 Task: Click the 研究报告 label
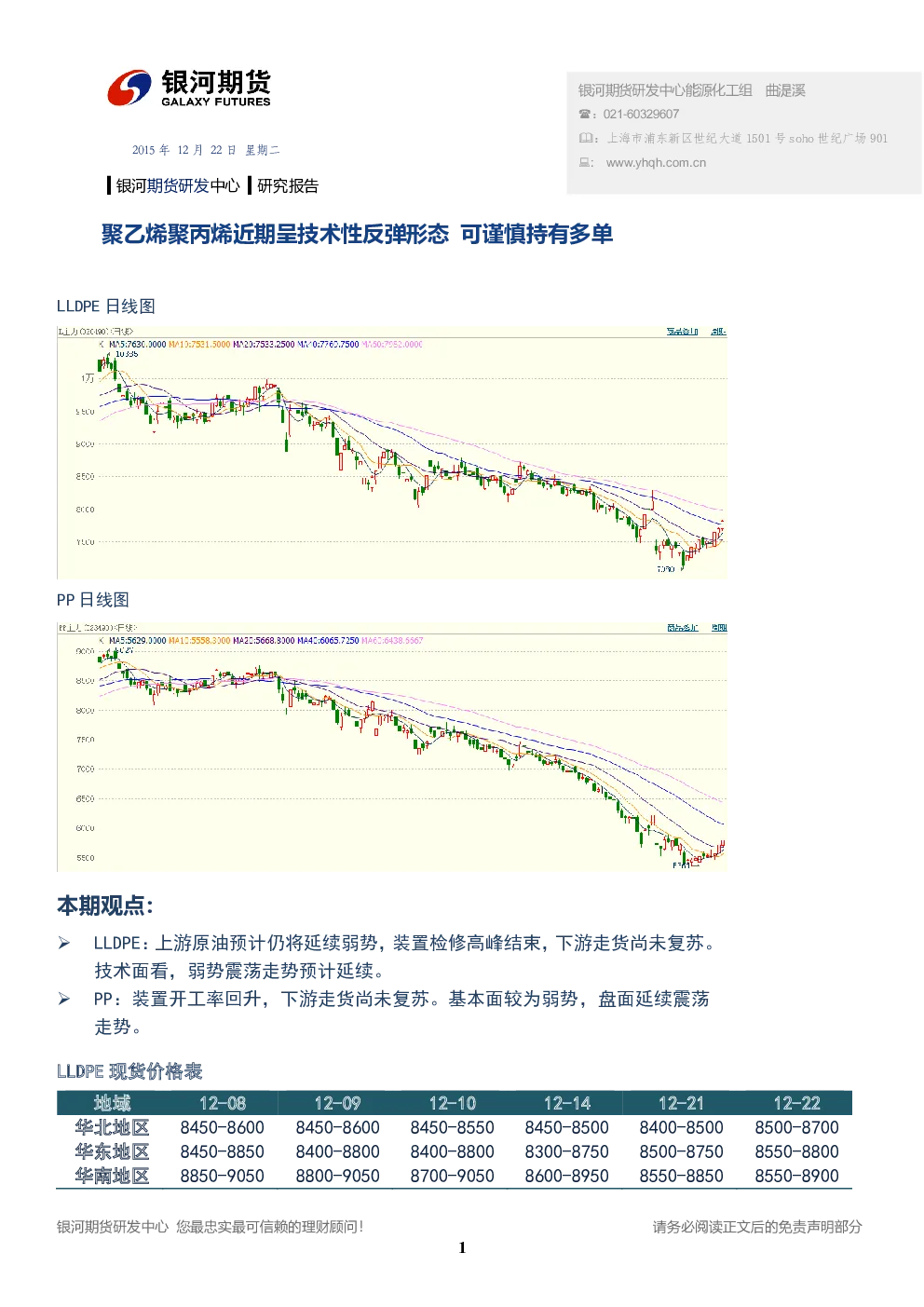click(x=288, y=185)
